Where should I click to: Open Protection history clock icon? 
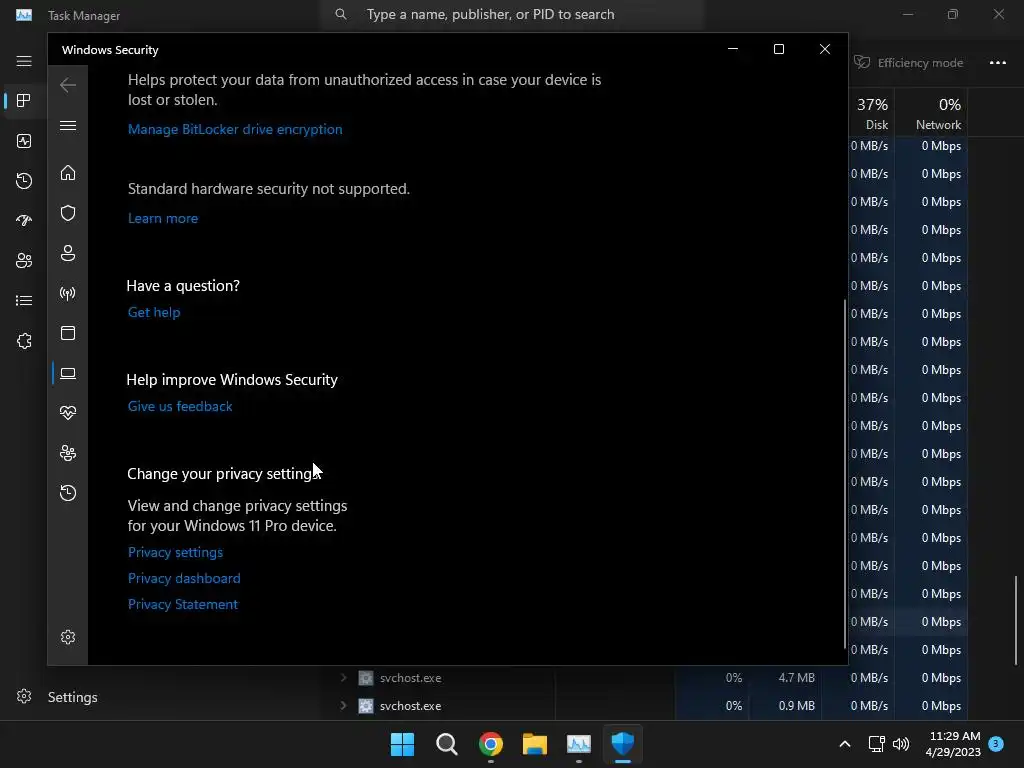[x=68, y=493]
